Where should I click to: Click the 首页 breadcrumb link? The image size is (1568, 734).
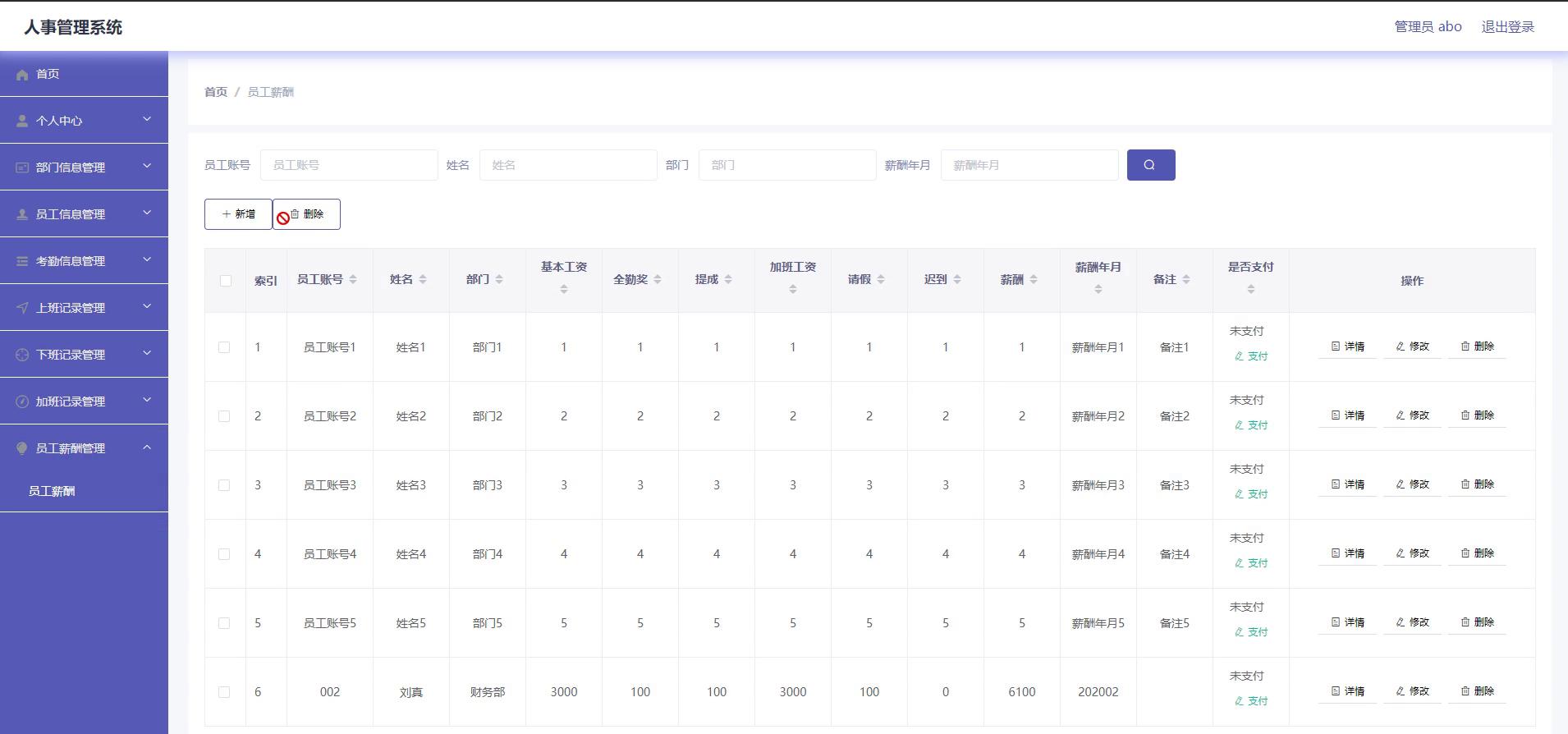click(x=216, y=92)
